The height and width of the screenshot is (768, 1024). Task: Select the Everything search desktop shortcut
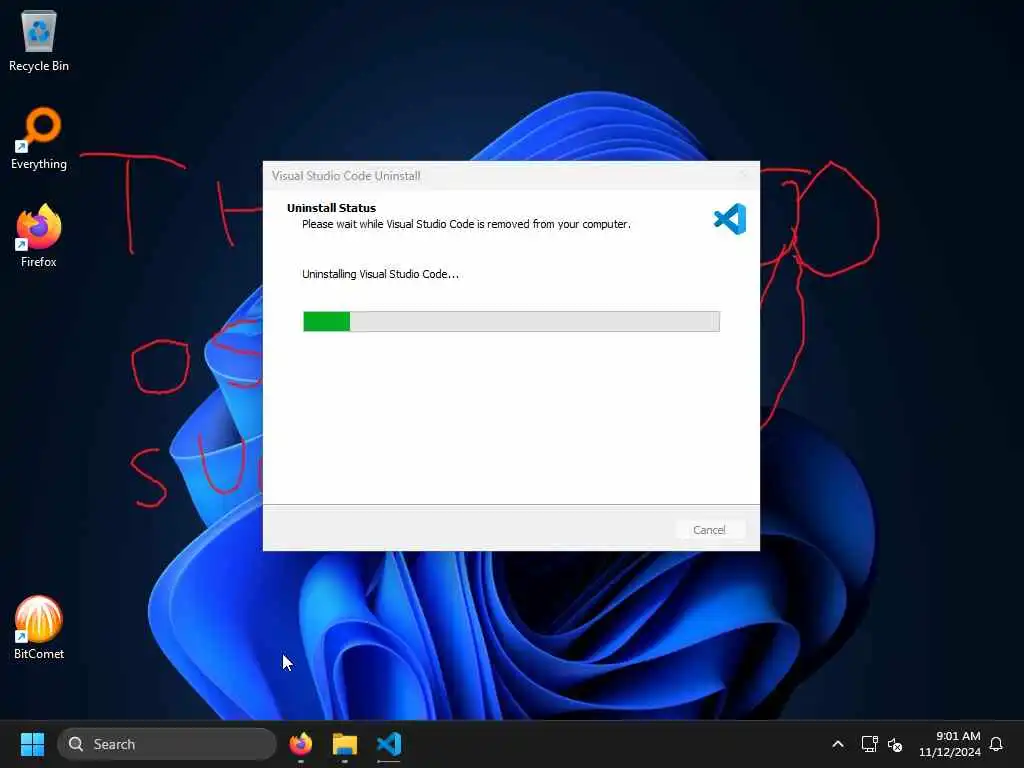(39, 138)
